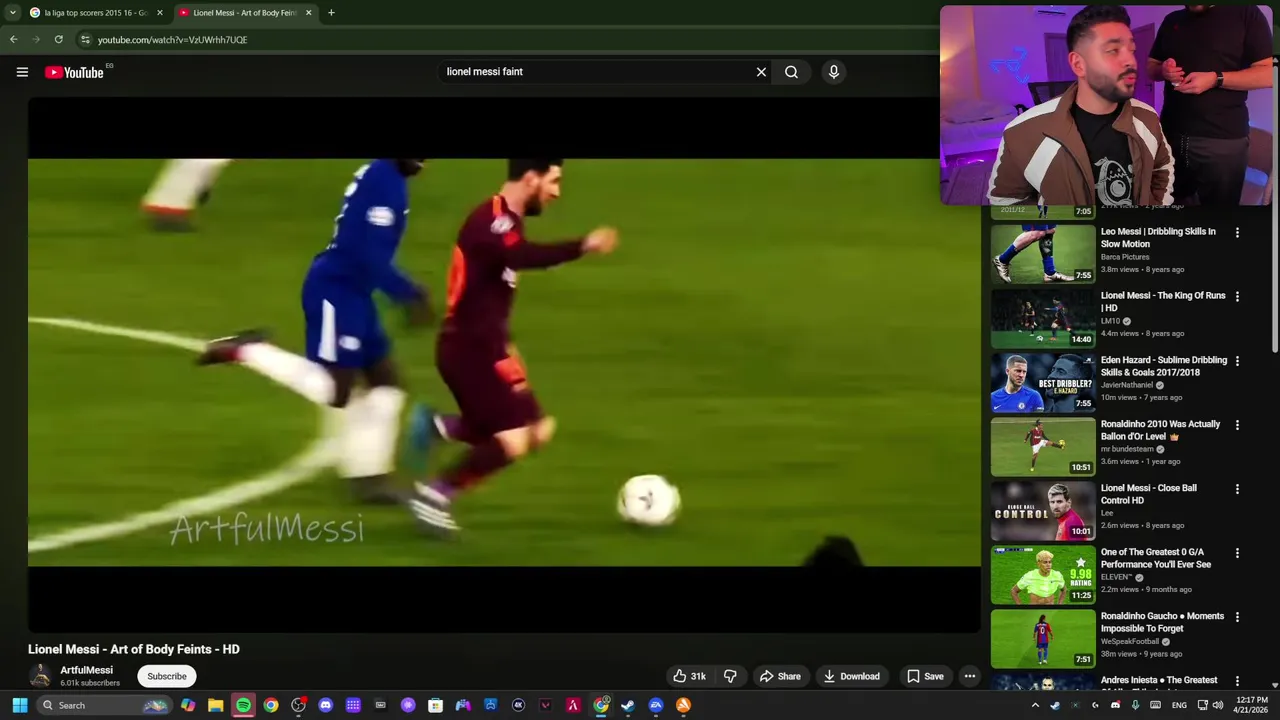Start voice search with the microphone
Viewport: 1280px width, 720px height.
point(834,72)
